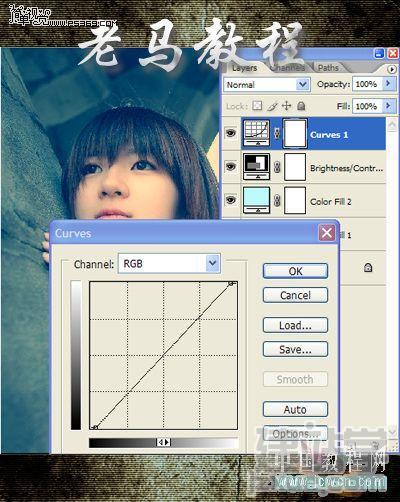
Task: Select the Curves 1 layer mask thumbnail
Action: pyautogui.click(x=295, y=133)
